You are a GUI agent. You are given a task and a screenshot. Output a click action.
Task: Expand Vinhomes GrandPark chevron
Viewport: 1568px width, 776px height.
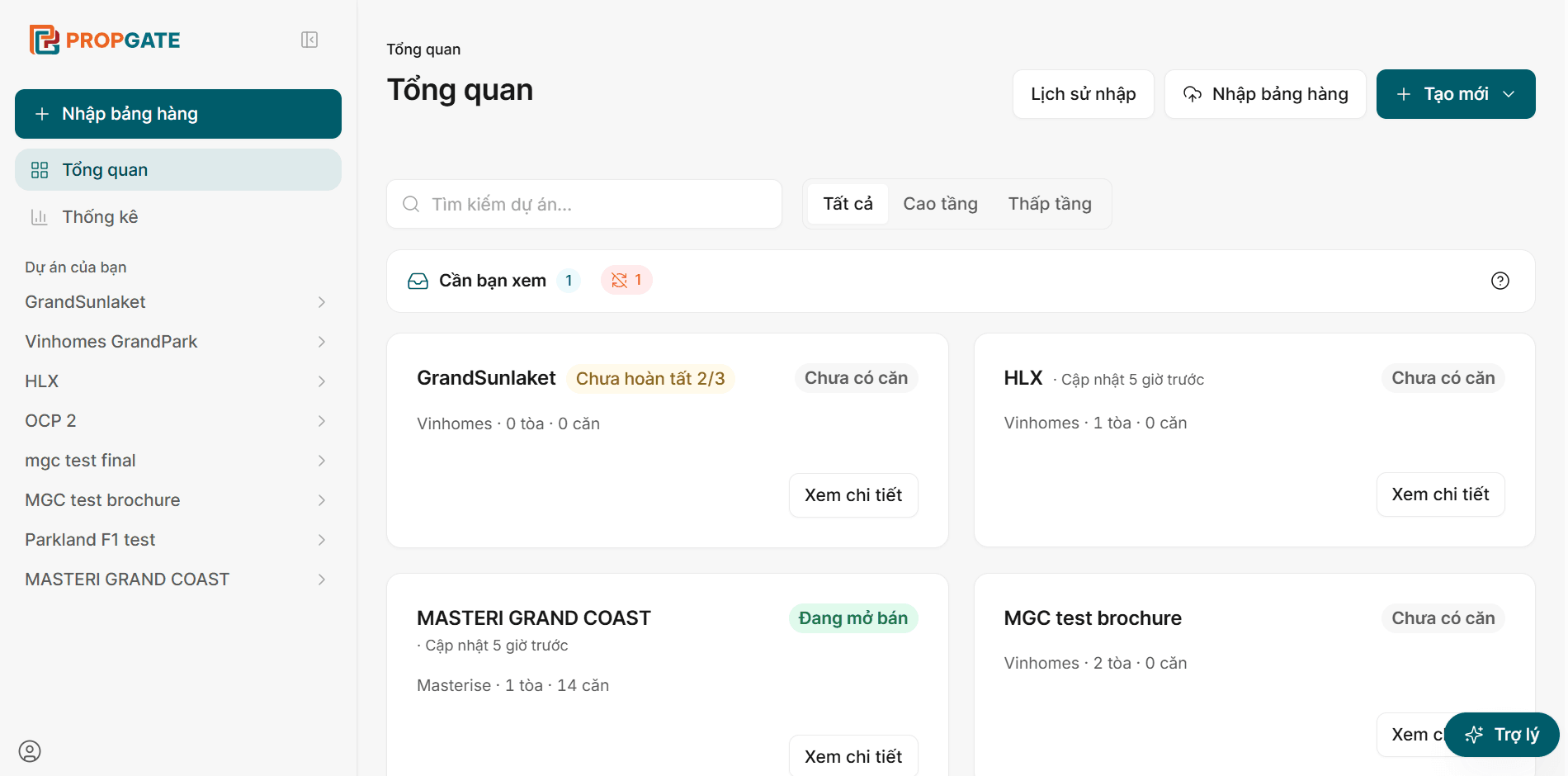pyautogui.click(x=322, y=342)
